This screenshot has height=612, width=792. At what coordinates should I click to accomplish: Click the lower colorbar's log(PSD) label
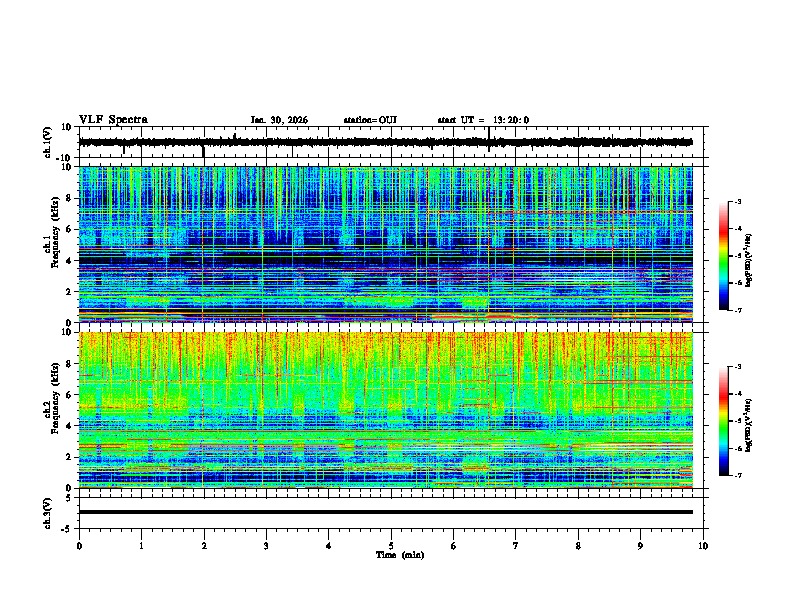tap(749, 425)
